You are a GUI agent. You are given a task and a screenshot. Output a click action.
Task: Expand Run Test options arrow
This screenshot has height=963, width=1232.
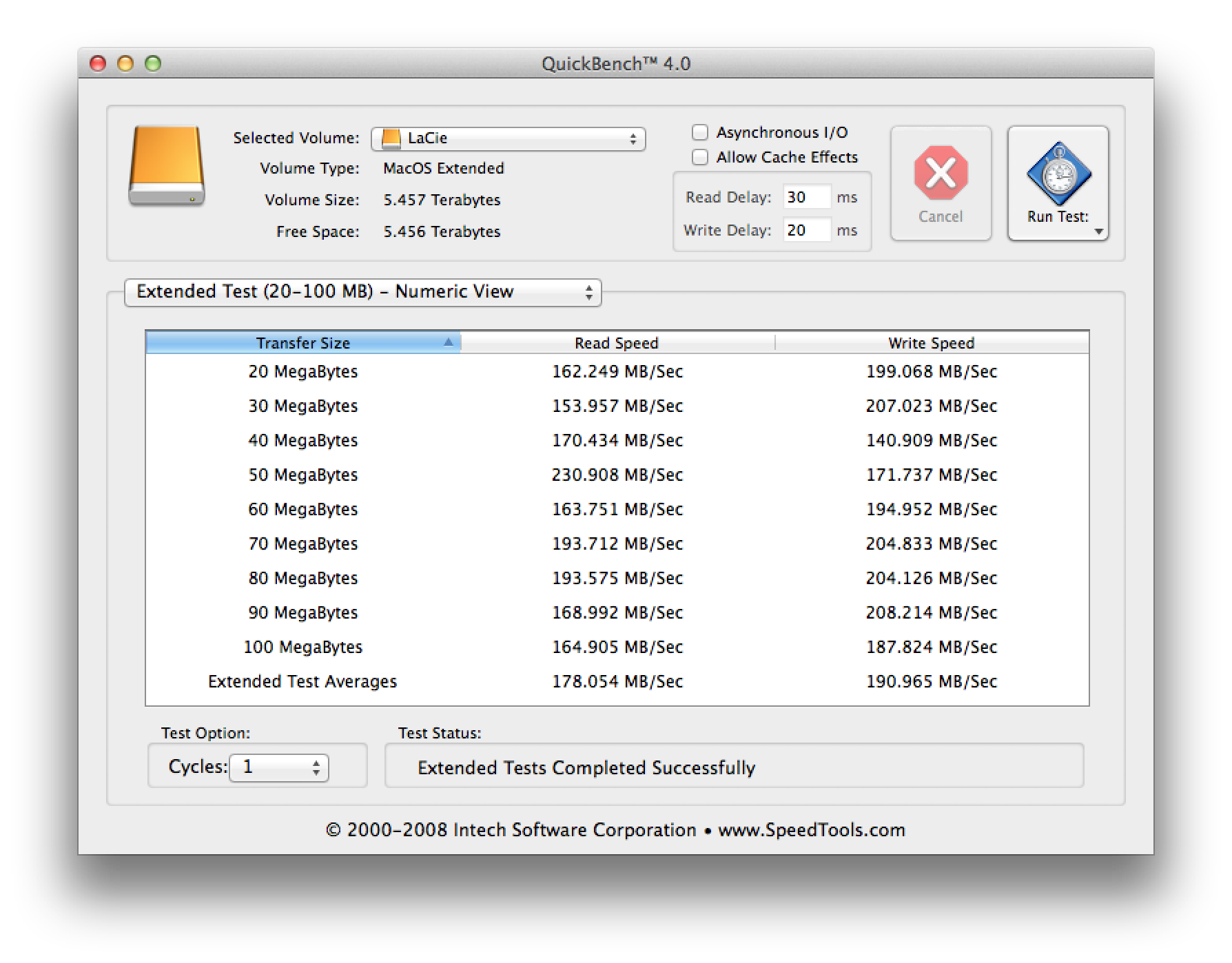[1099, 232]
